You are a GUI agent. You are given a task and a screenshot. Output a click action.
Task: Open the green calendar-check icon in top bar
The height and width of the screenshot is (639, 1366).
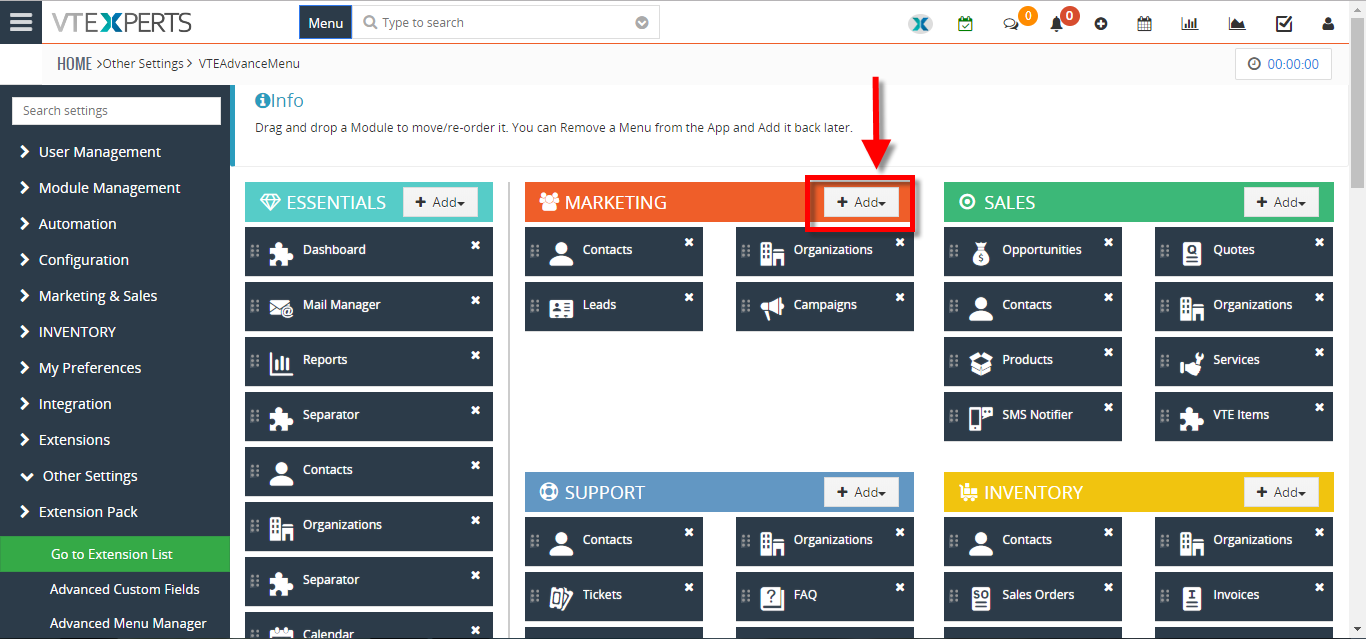click(x=965, y=23)
